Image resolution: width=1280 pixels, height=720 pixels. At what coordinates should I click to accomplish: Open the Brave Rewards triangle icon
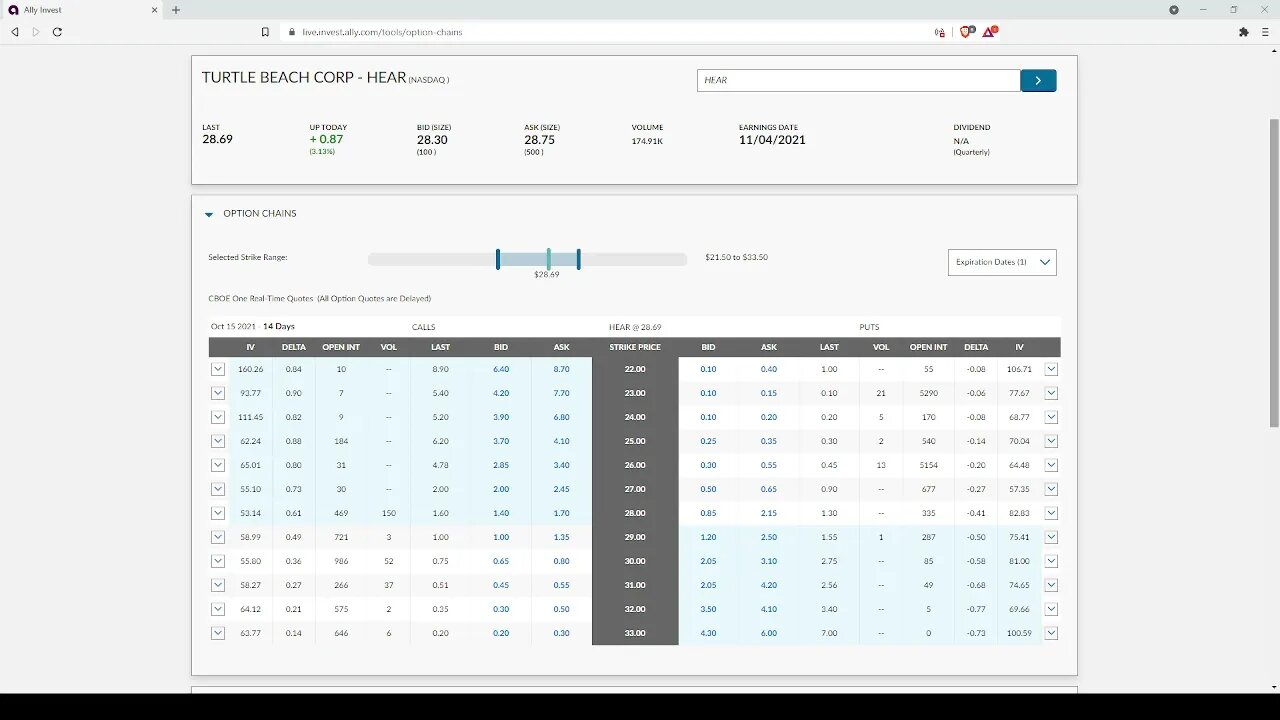tap(989, 32)
